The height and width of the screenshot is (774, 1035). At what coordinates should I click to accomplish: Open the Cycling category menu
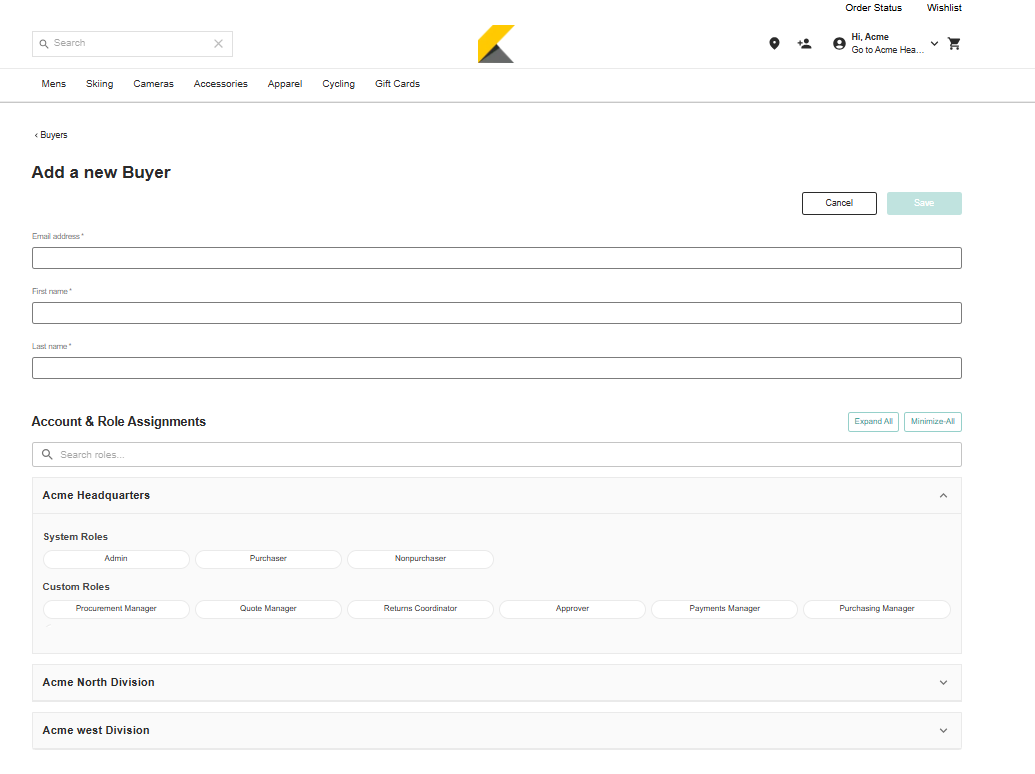339,84
